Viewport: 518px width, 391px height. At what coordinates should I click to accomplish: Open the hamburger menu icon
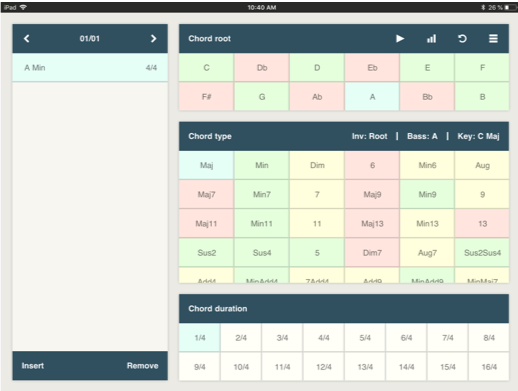[x=493, y=39]
